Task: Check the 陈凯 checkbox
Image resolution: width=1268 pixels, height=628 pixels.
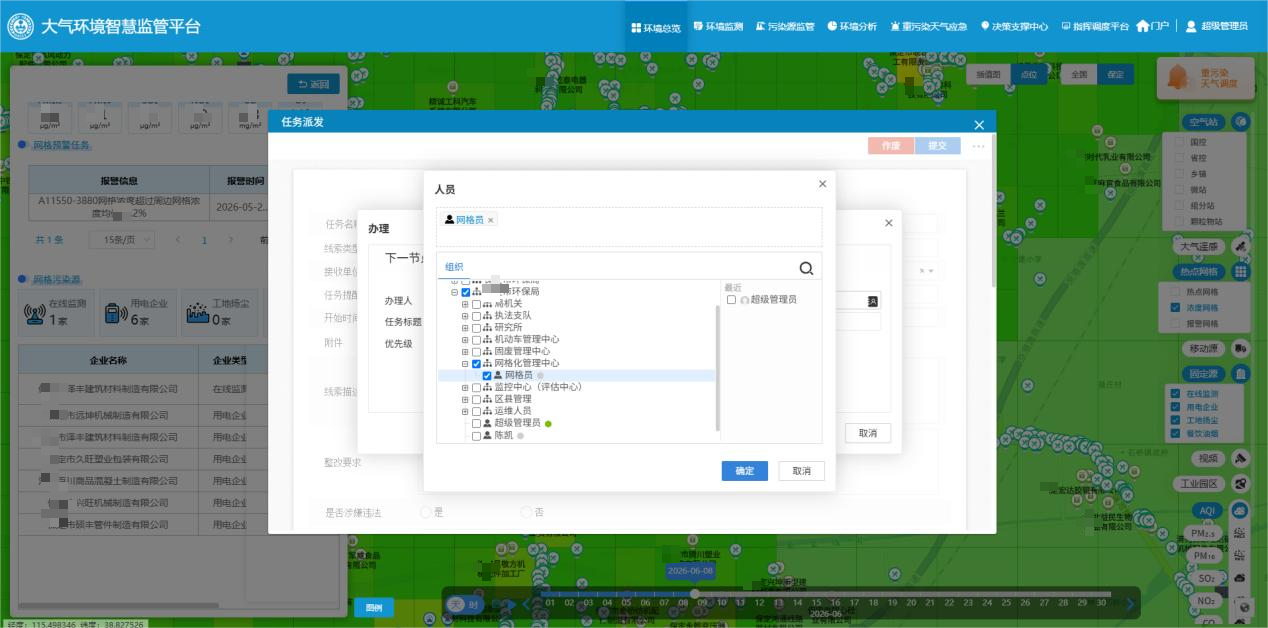Action: point(476,436)
